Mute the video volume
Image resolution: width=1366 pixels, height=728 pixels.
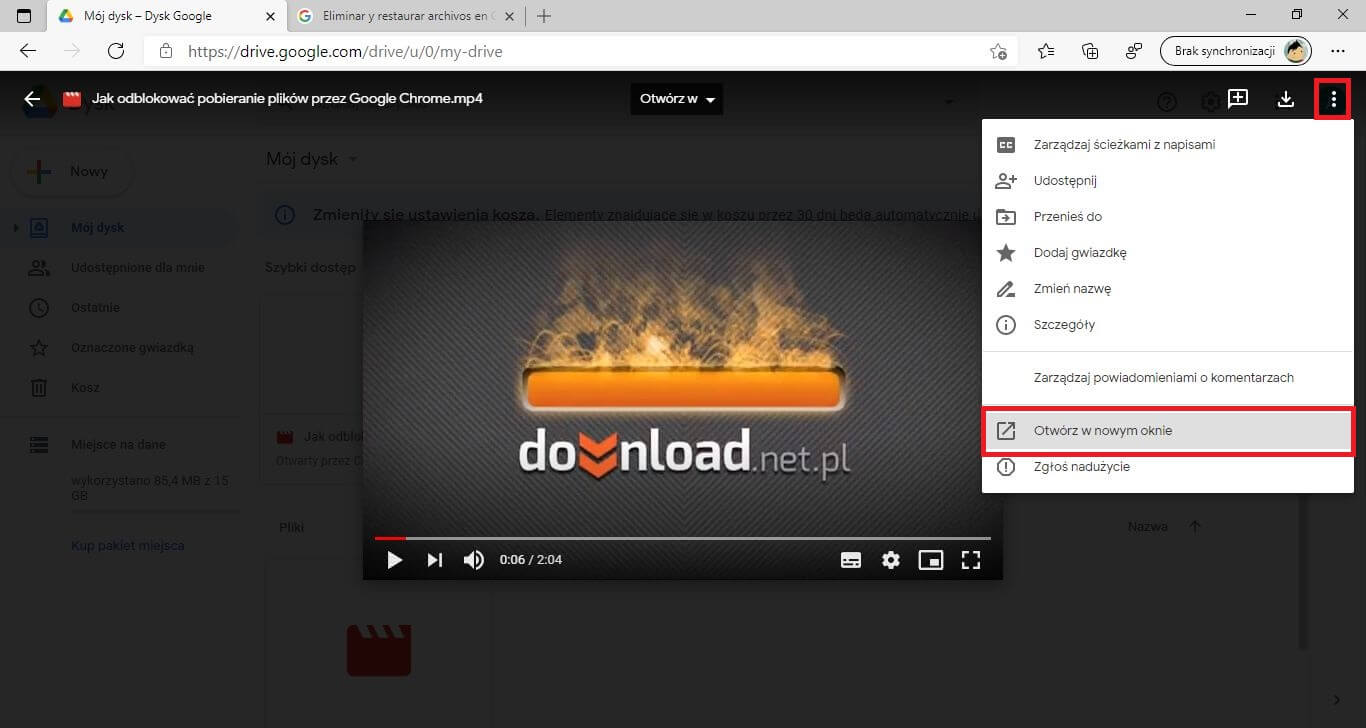pyautogui.click(x=474, y=560)
